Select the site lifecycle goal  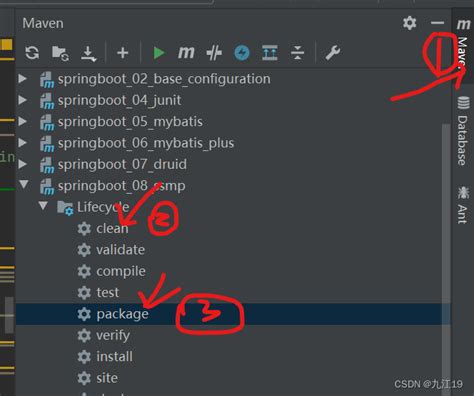point(107,378)
